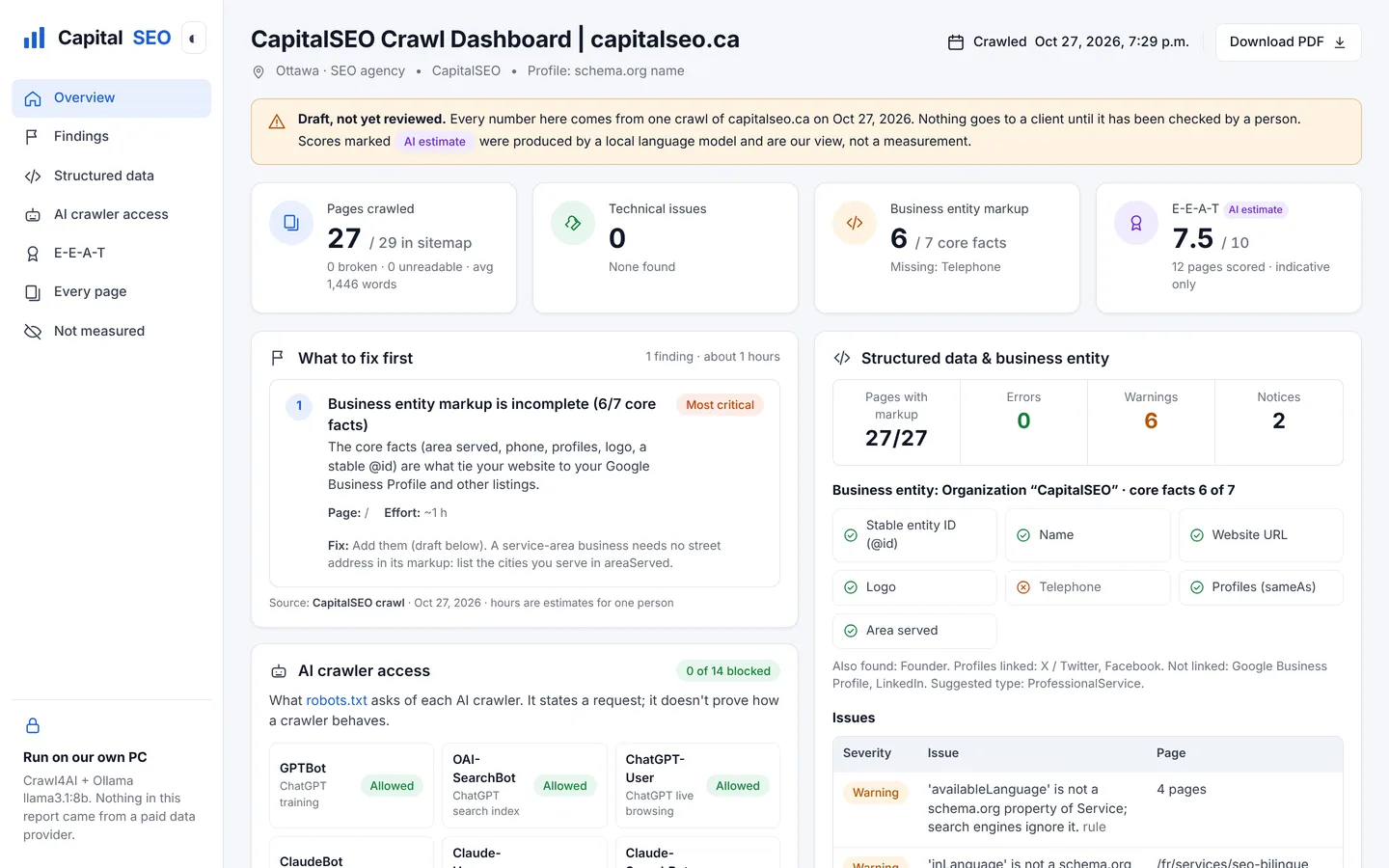The height and width of the screenshot is (868, 1389).
Task: Click the Technical issues card icon
Action: click(573, 223)
